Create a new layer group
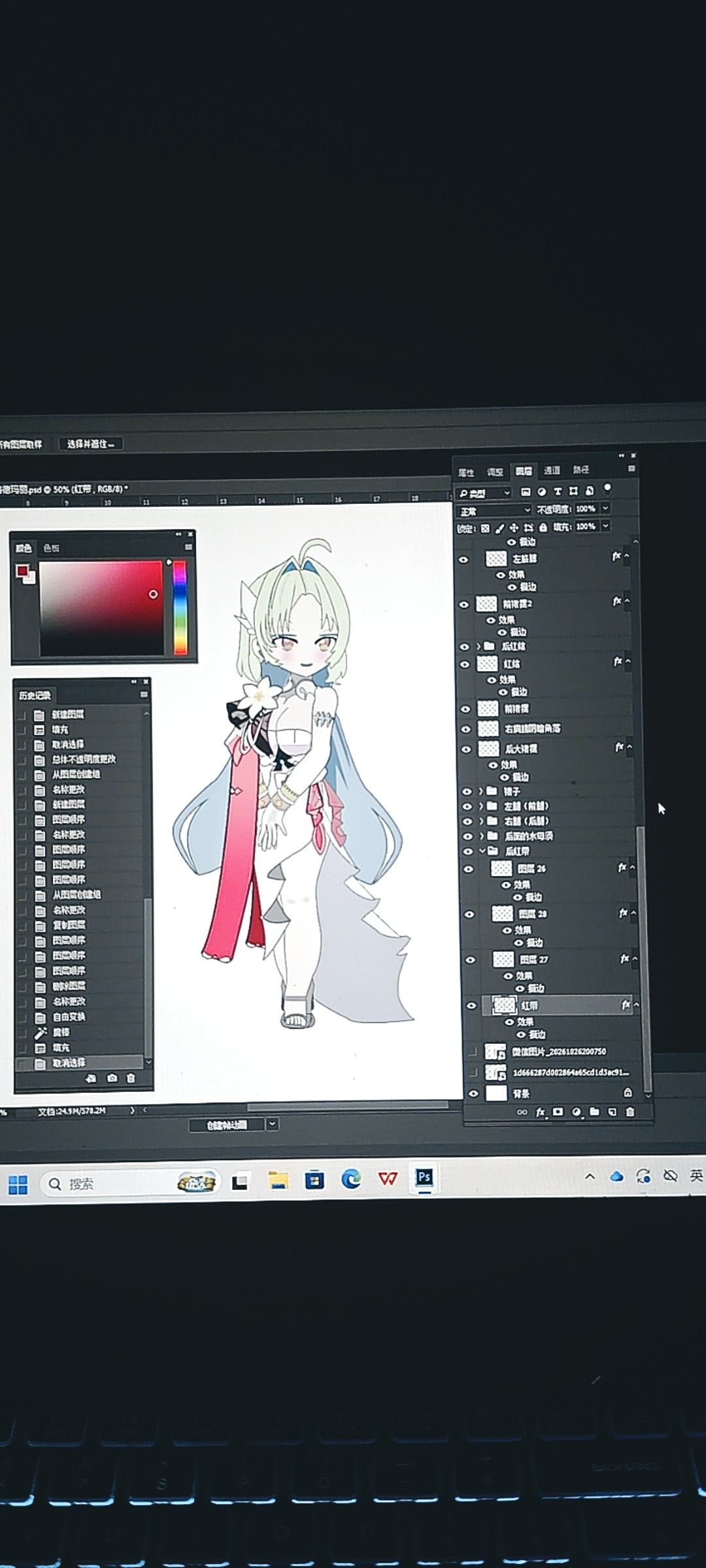The height and width of the screenshot is (1568, 706). 594,1112
